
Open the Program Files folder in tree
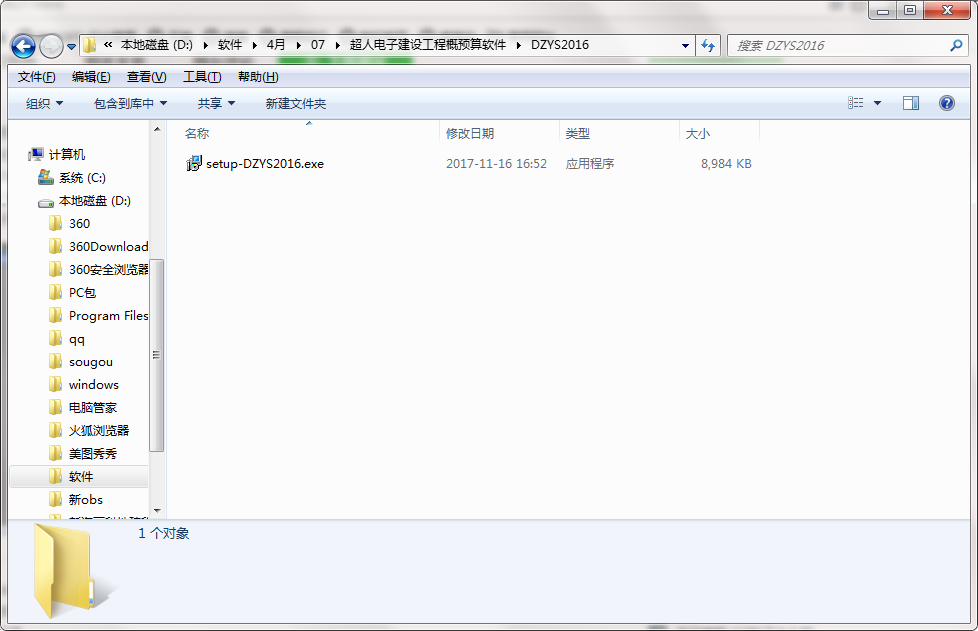click(x=109, y=316)
